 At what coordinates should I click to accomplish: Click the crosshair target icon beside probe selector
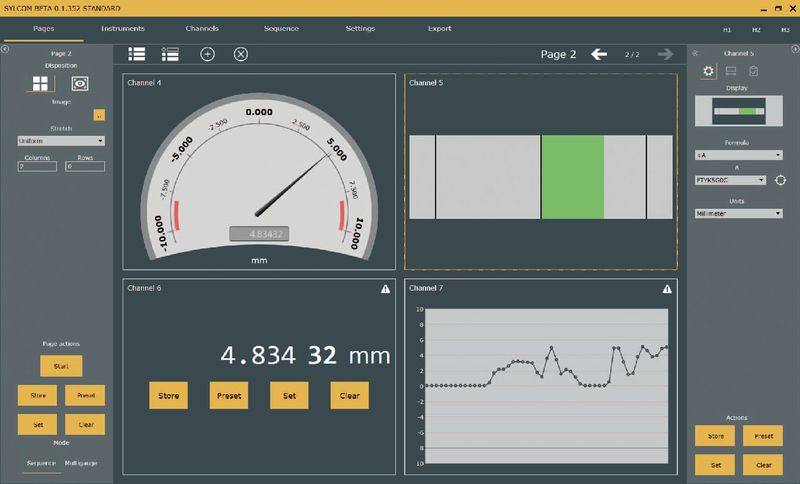point(781,180)
